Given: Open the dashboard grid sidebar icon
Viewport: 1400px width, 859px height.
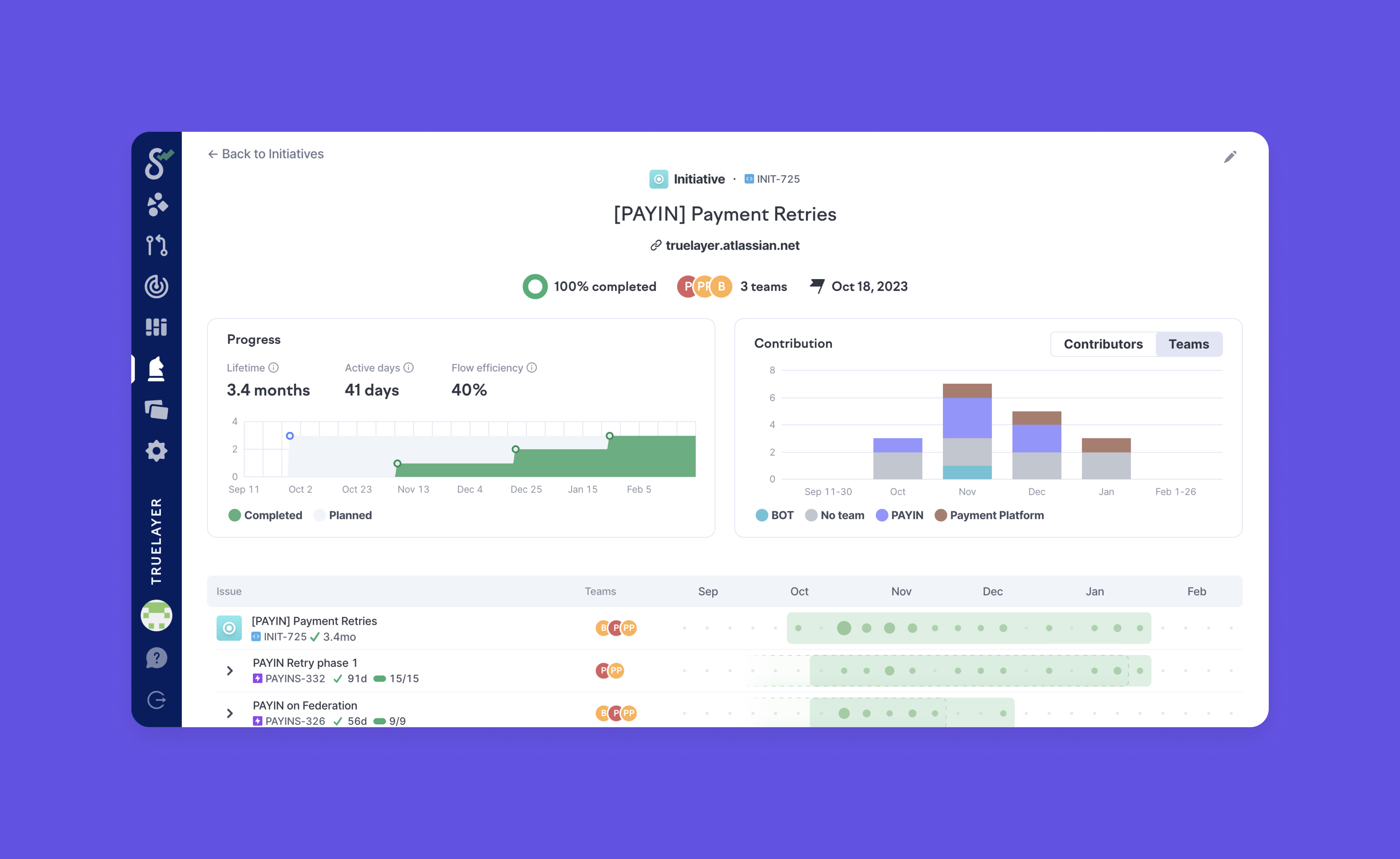Looking at the screenshot, I should pyautogui.click(x=156, y=327).
